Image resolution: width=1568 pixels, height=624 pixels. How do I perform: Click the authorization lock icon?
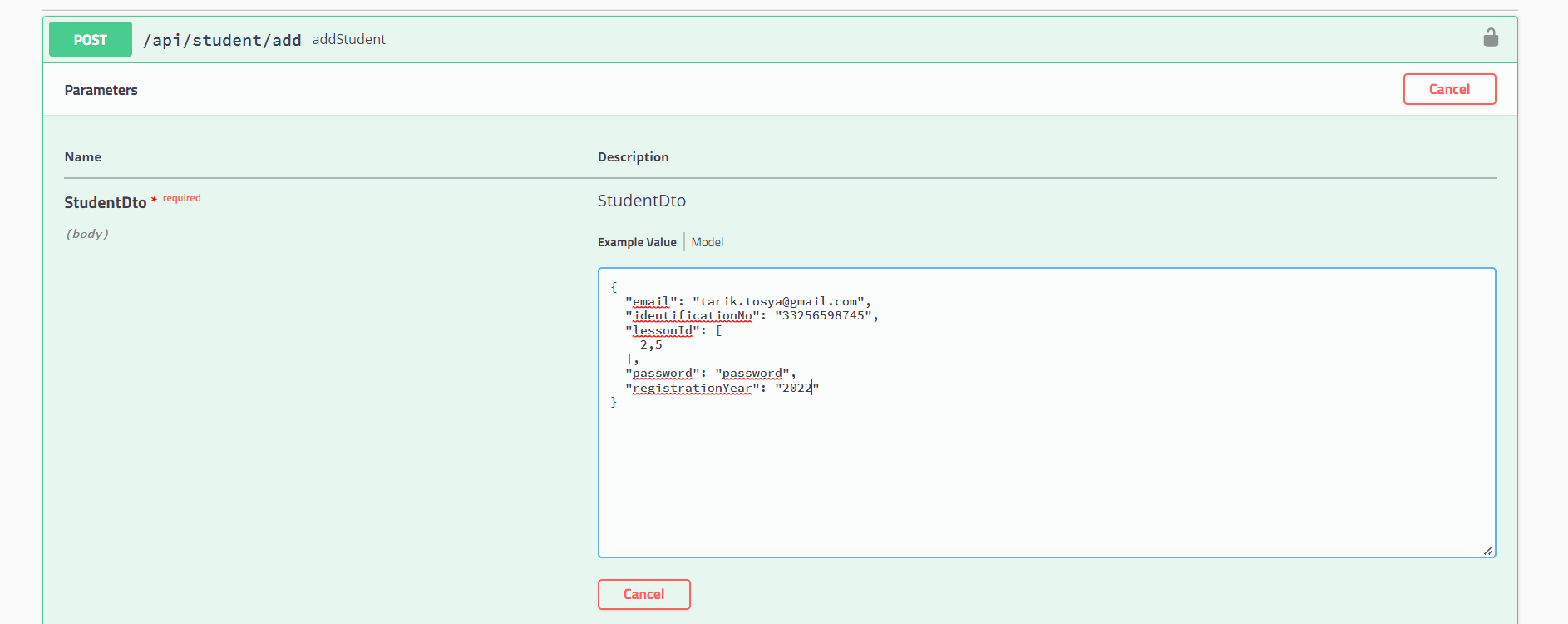pyautogui.click(x=1491, y=37)
